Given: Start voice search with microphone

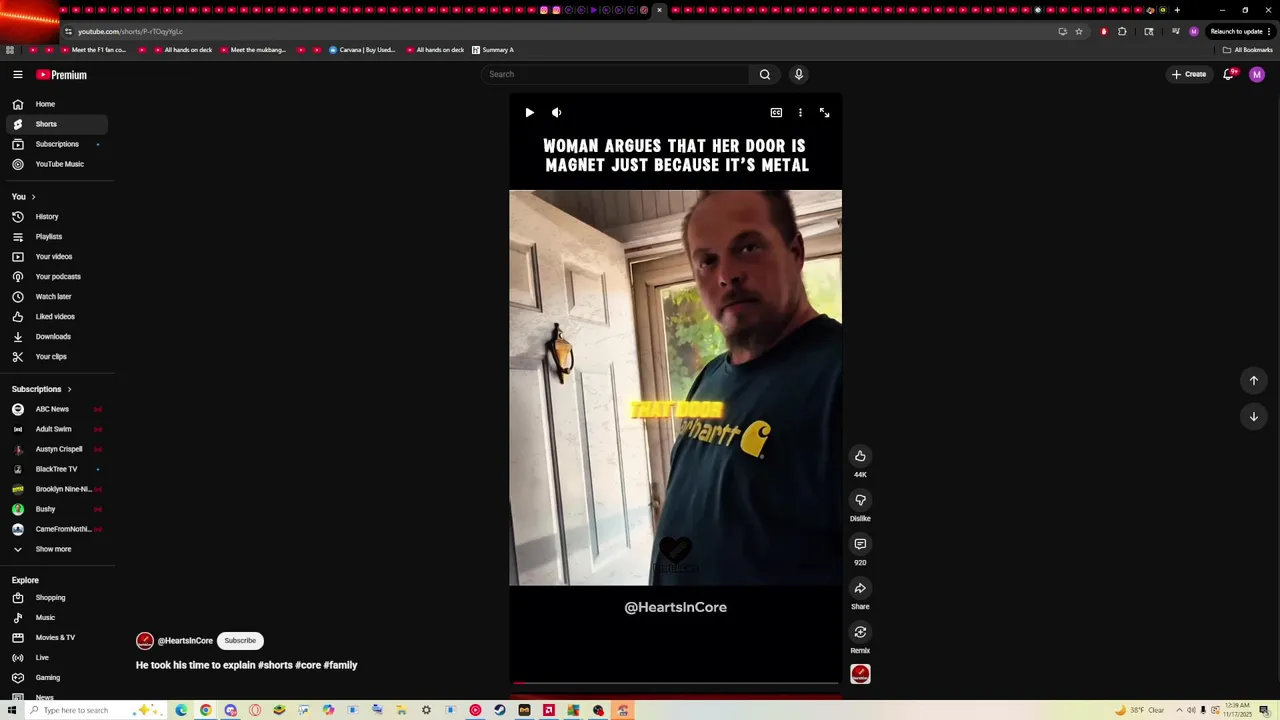Looking at the screenshot, I should point(799,74).
